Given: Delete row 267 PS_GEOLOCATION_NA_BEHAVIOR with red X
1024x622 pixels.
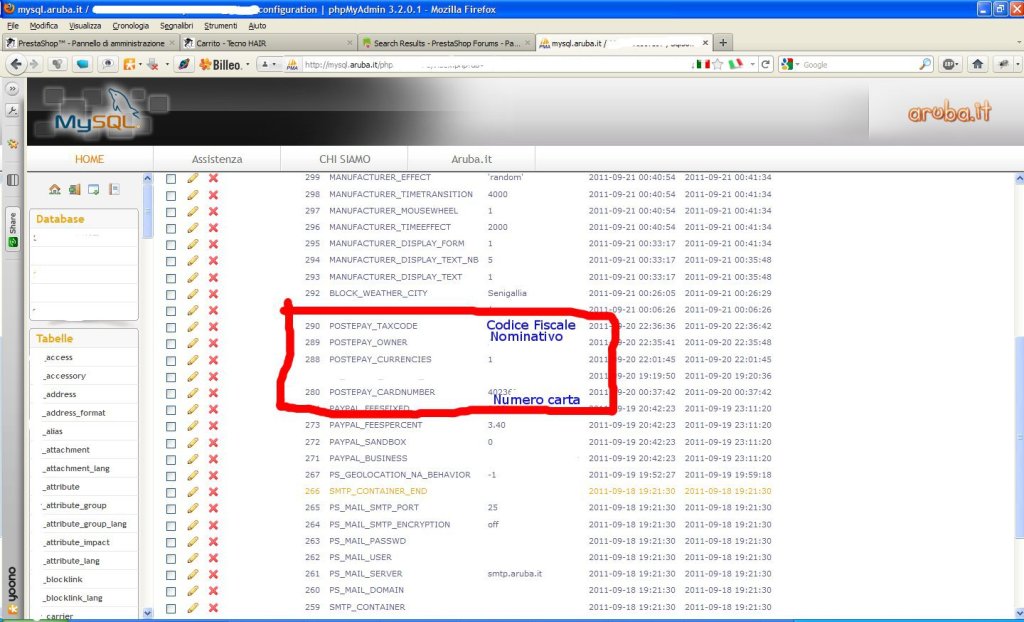Looking at the screenshot, I should point(213,475).
